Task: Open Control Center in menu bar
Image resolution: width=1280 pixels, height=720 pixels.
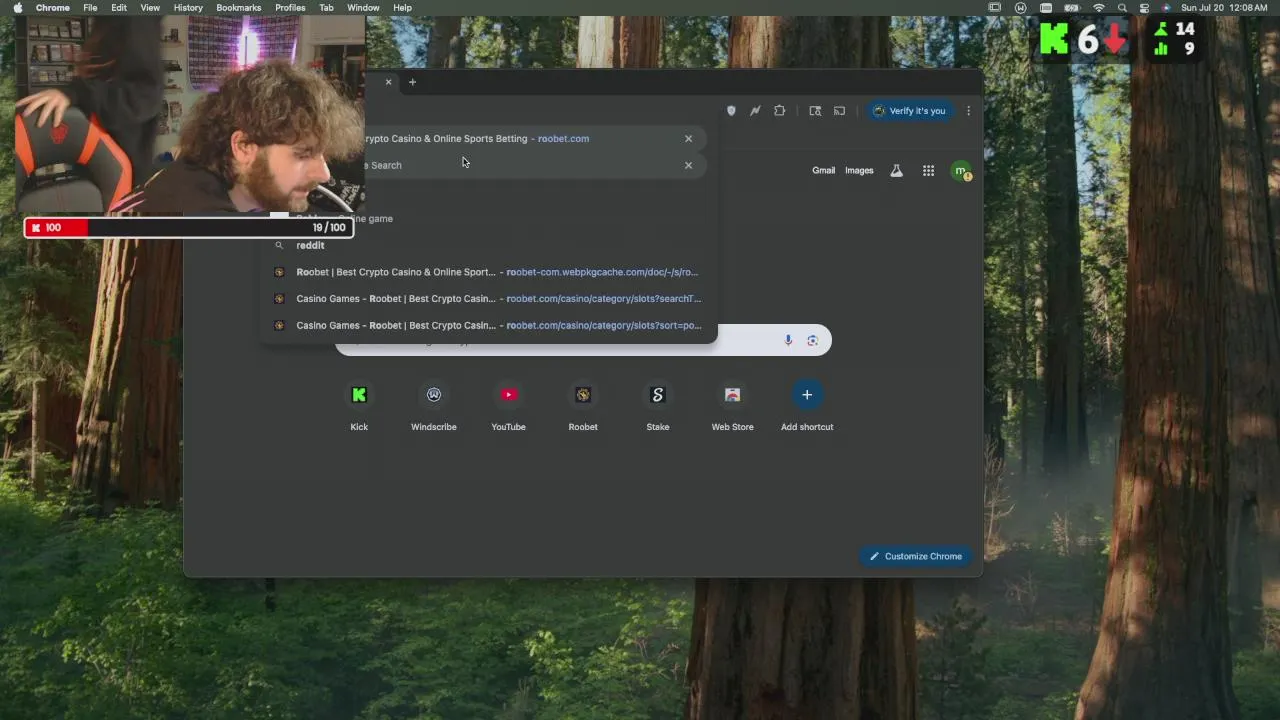Action: [x=1145, y=8]
